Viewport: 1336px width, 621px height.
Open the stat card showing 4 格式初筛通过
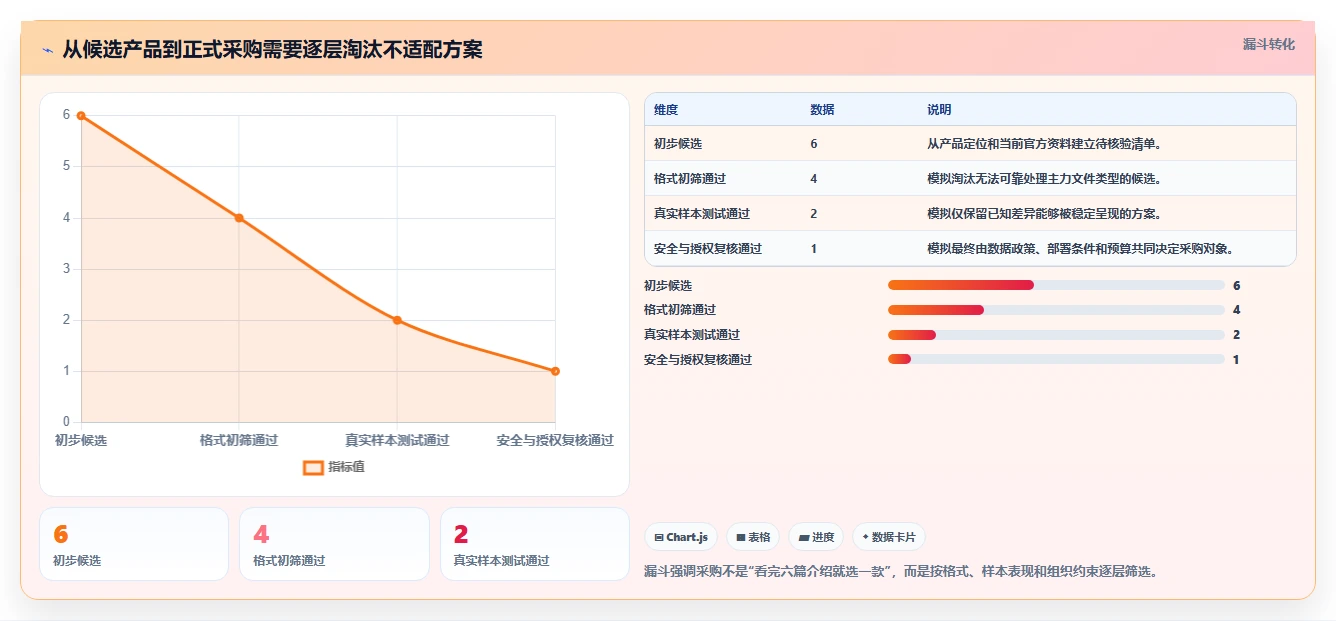(x=334, y=544)
